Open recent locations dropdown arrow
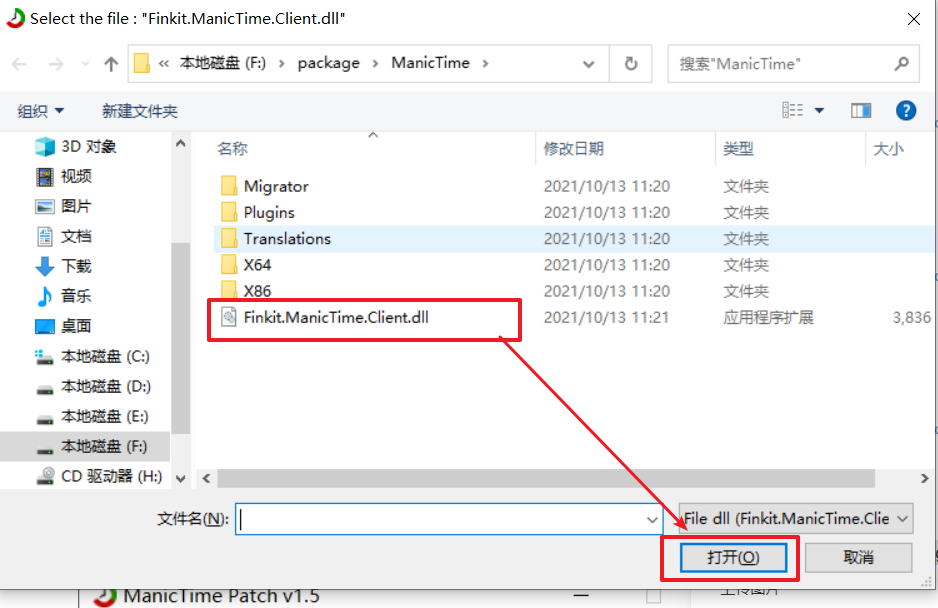The height and width of the screenshot is (608, 938). pyautogui.click(x=85, y=64)
